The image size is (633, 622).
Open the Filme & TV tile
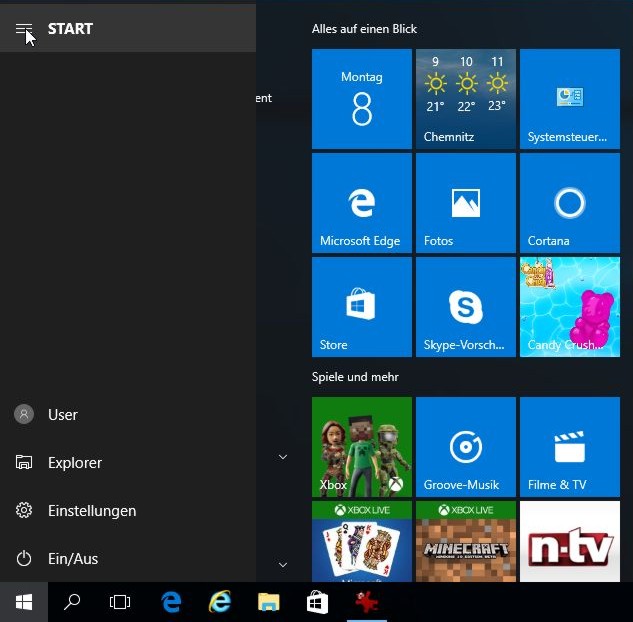pyautogui.click(x=570, y=447)
